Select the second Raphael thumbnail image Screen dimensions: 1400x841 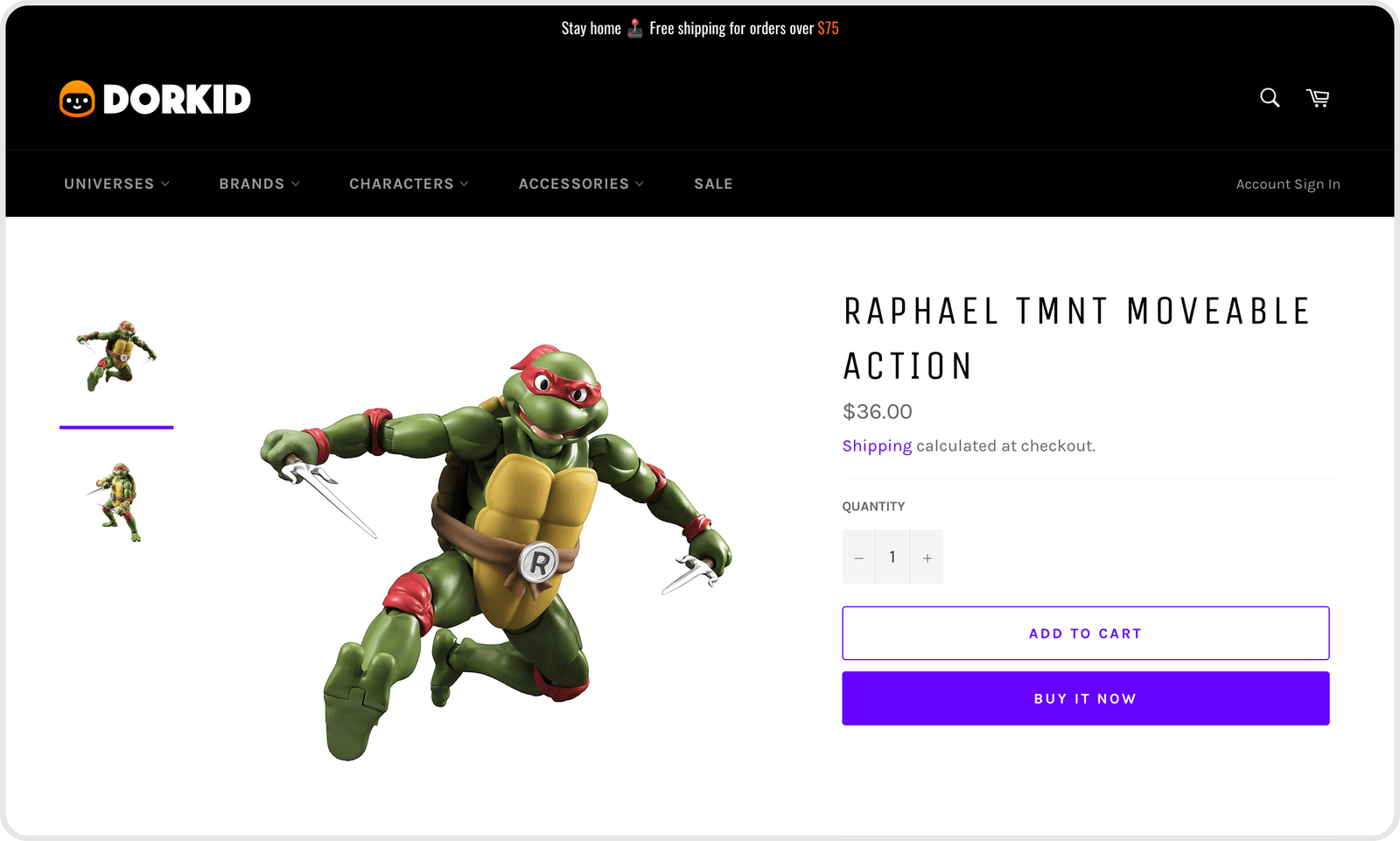click(x=116, y=501)
